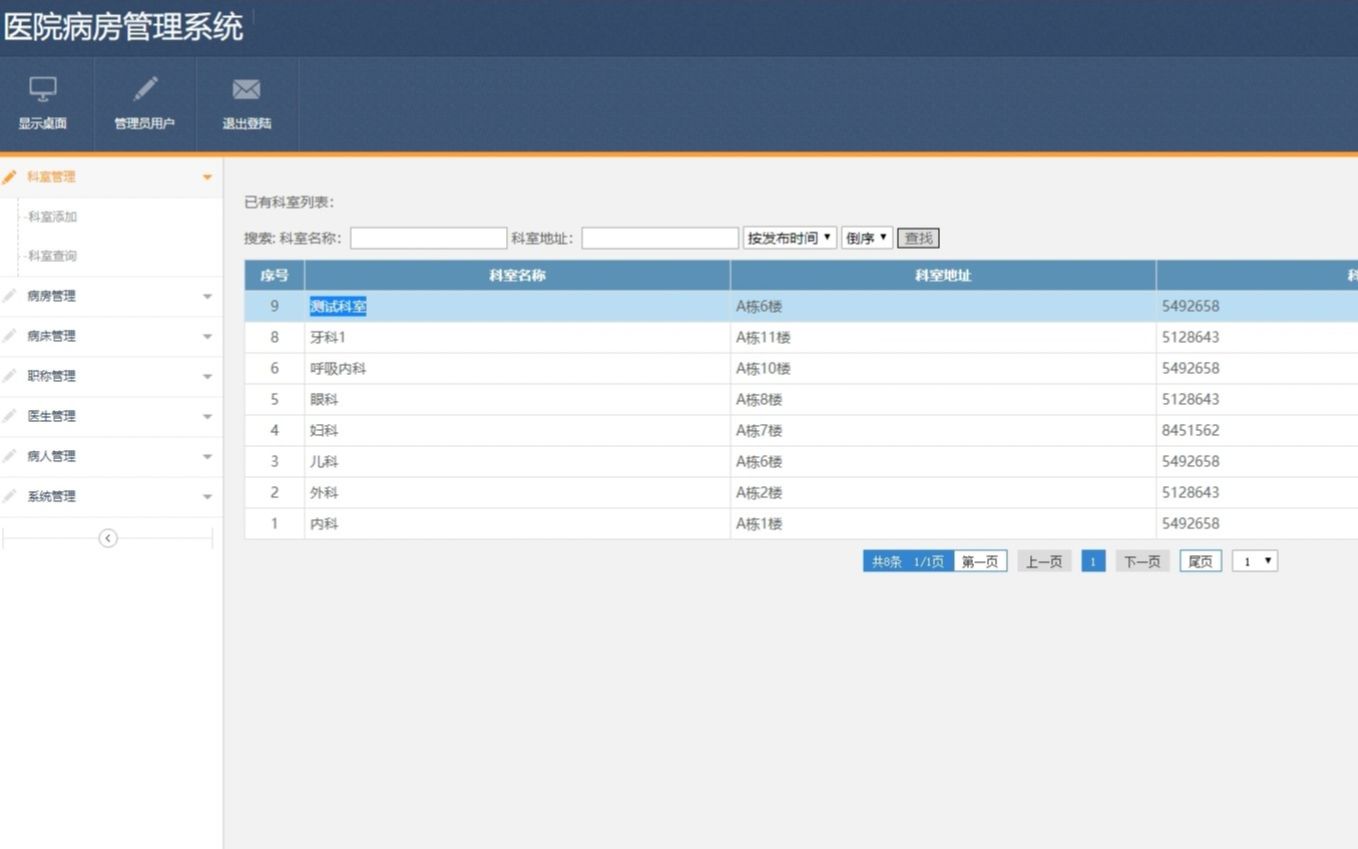The image size is (1358, 849).
Task: Focus the 科室名称 search field
Action: [x=428, y=238]
